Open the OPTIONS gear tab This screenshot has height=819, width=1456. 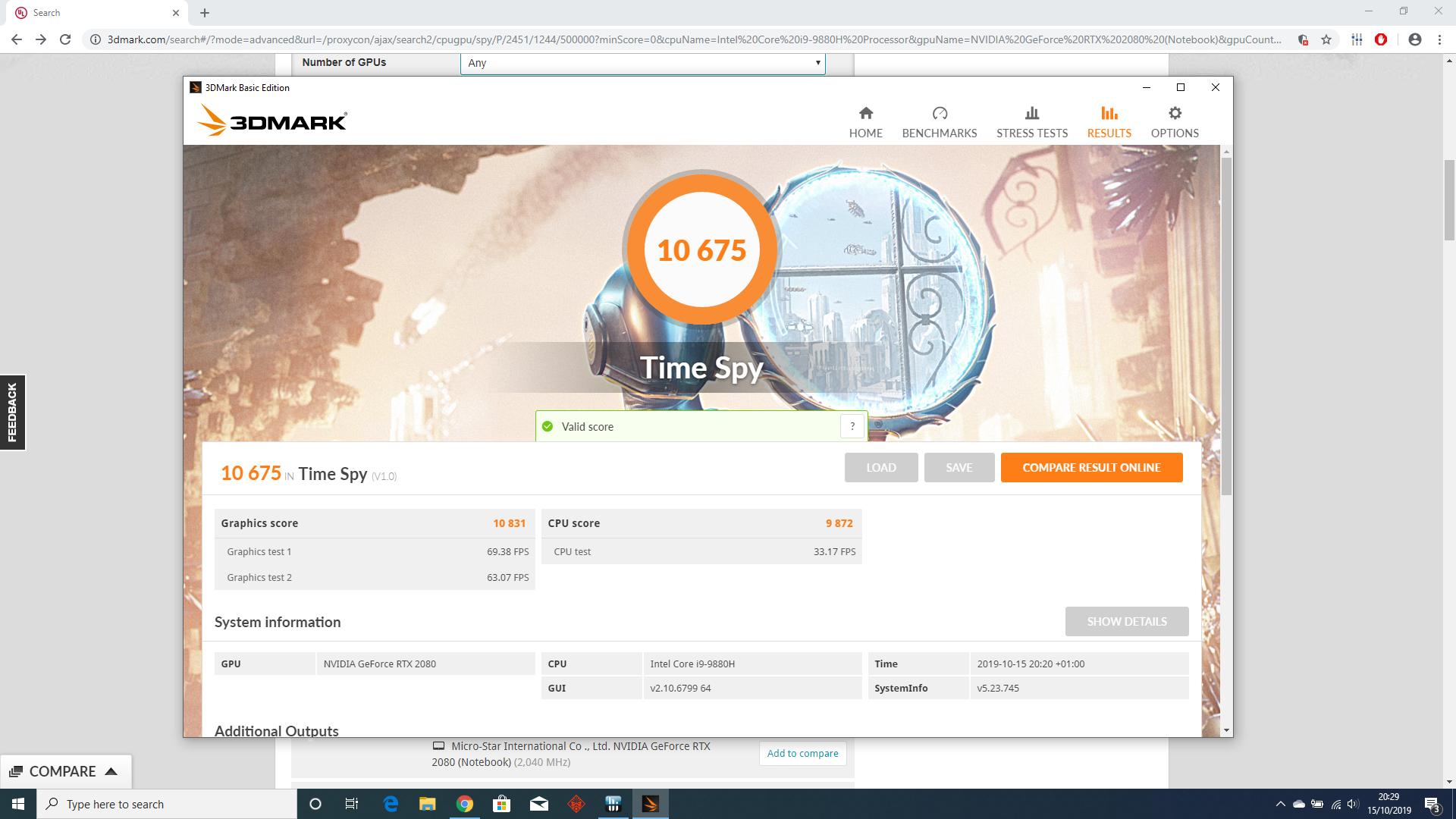[x=1175, y=122]
